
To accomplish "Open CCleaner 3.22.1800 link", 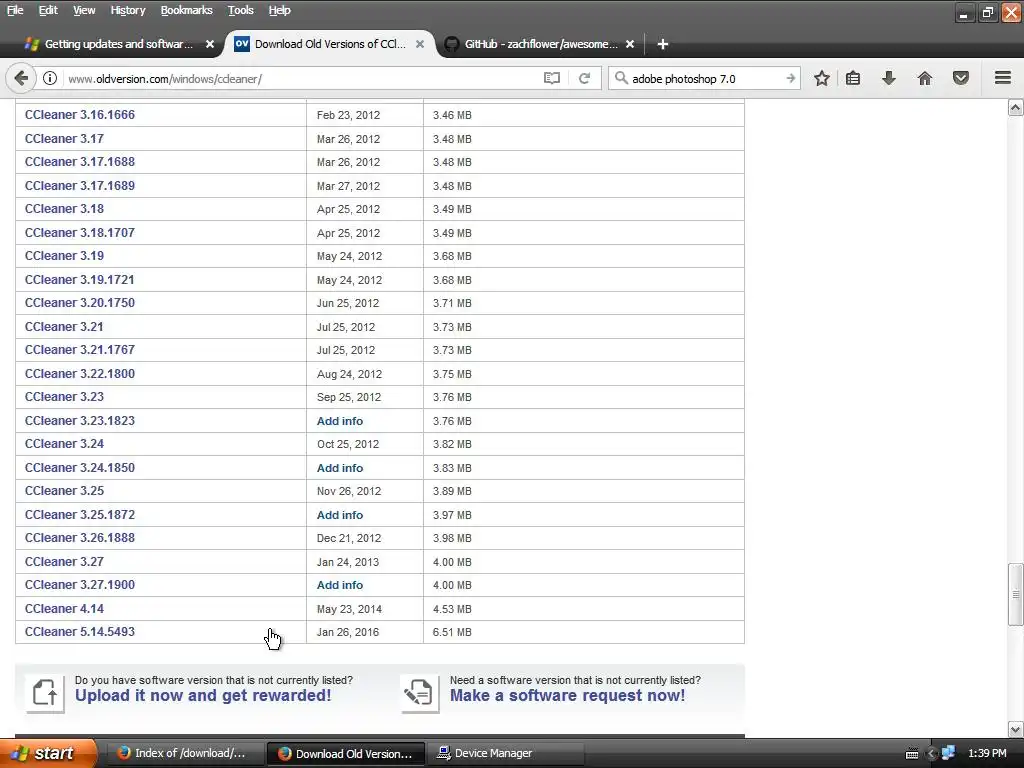I will point(80,374).
